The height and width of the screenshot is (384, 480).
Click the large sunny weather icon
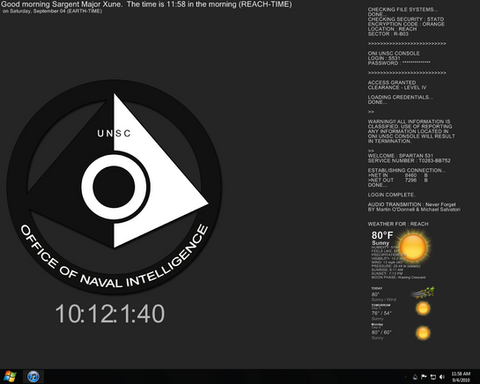(413, 248)
